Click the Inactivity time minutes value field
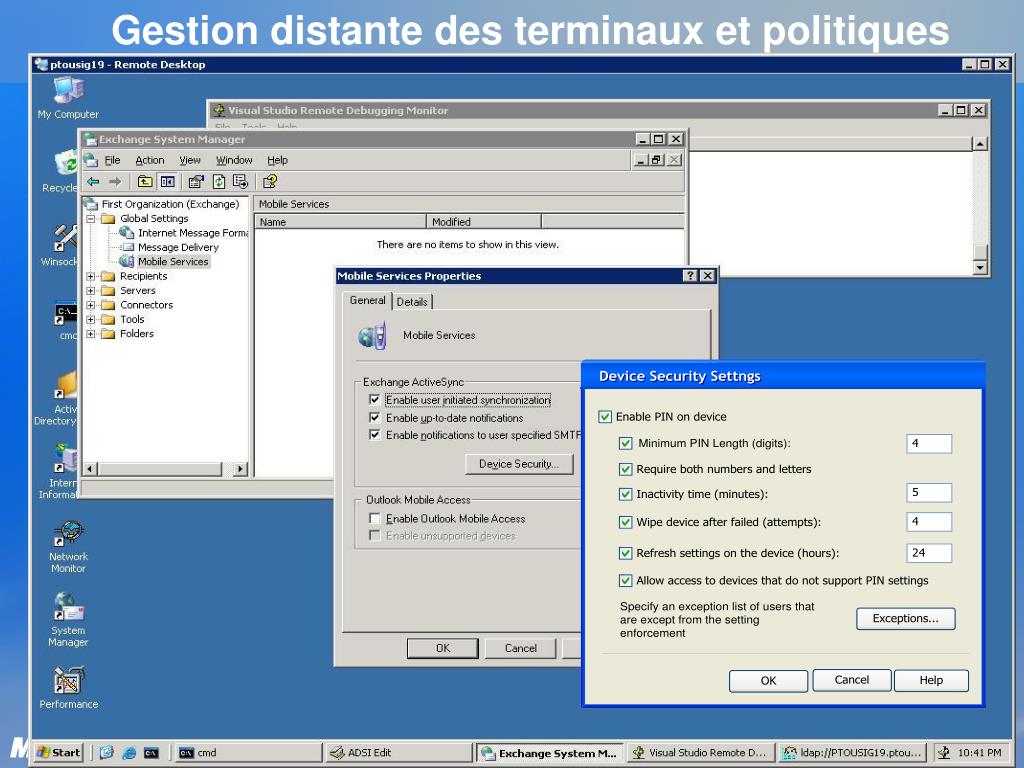Screen dimensions: 1024x768 [x=929, y=492]
